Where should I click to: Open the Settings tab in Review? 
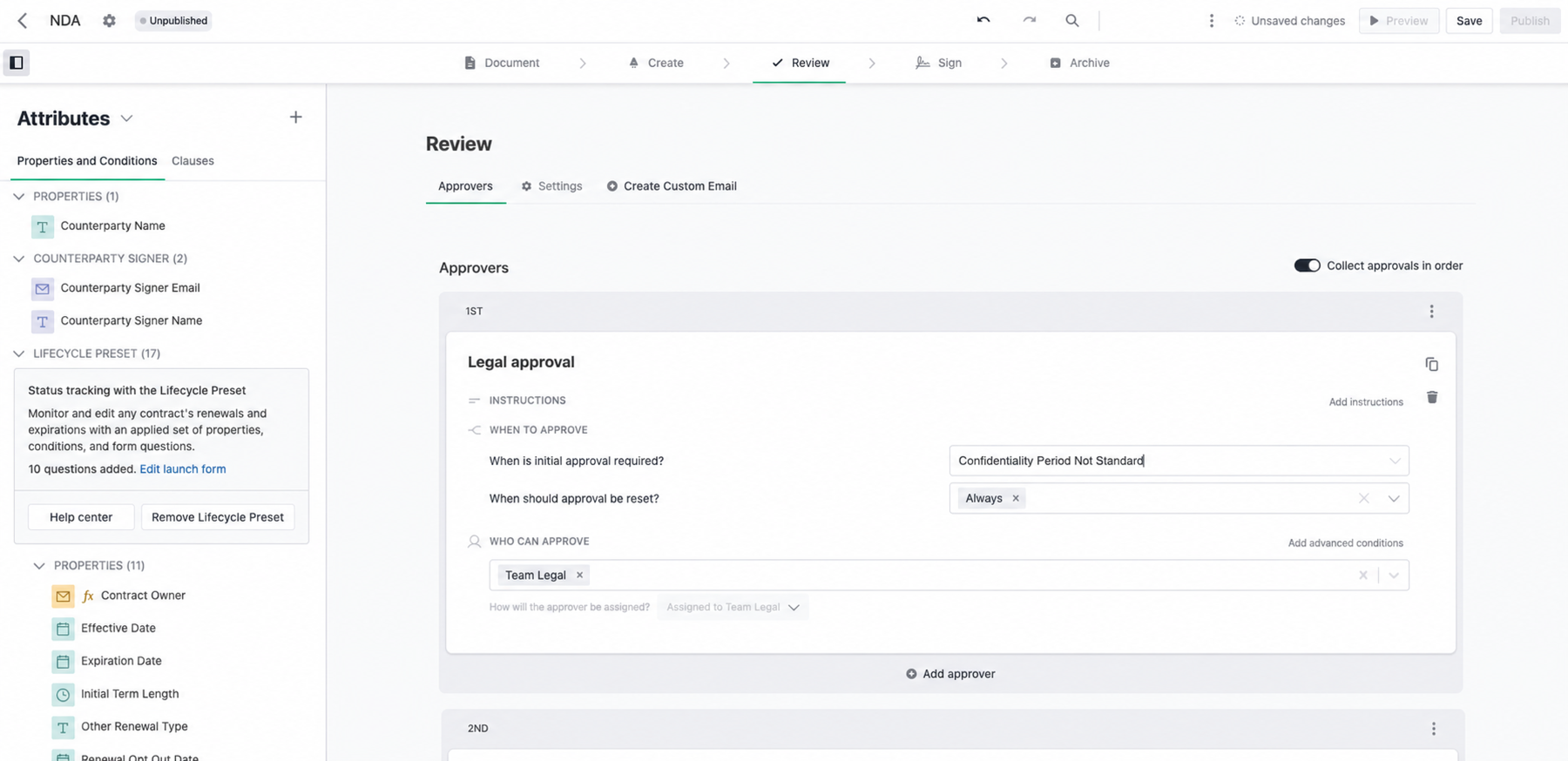click(x=551, y=186)
